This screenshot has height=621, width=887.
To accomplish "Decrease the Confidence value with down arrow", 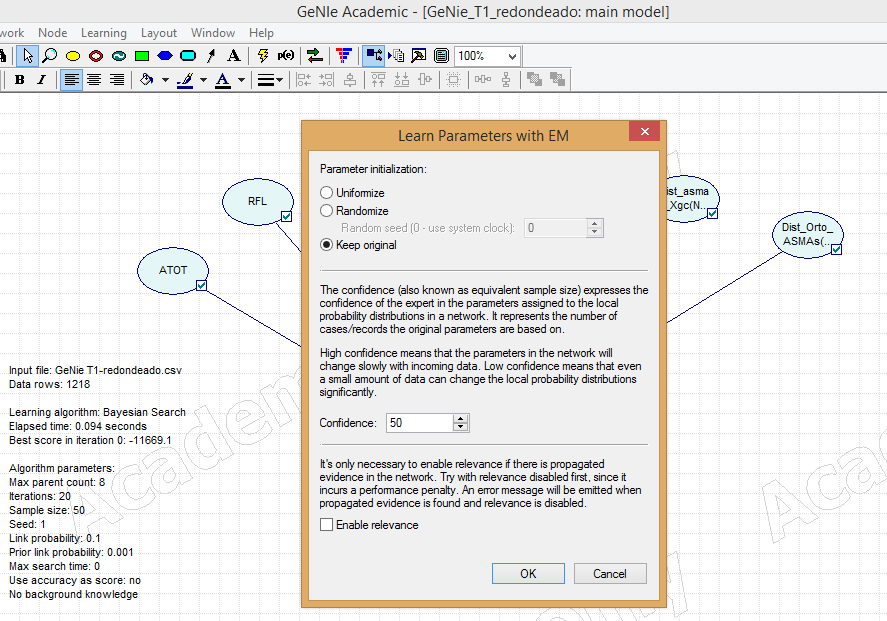I will point(461,427).
